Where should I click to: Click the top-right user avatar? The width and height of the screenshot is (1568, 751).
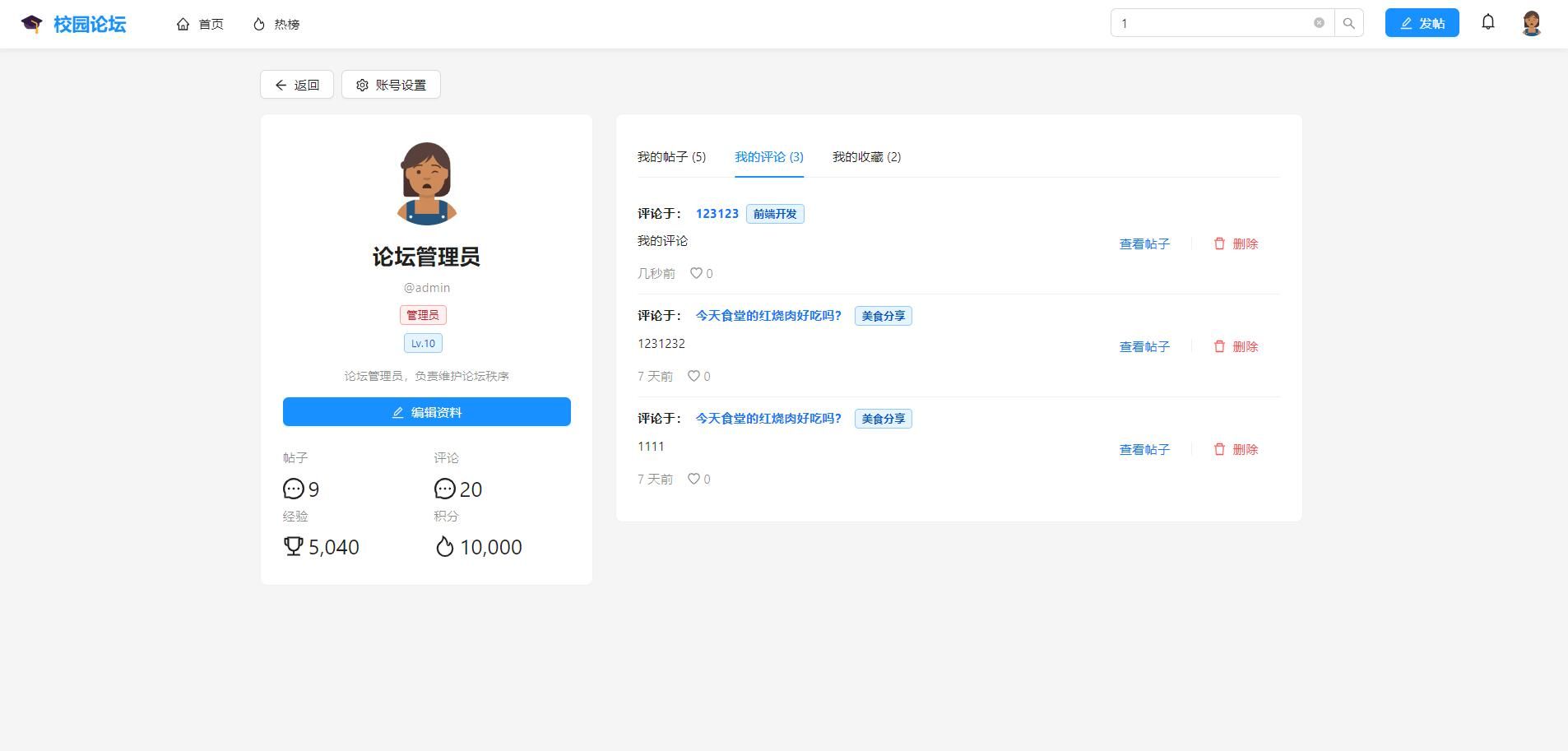point(1532,22)
